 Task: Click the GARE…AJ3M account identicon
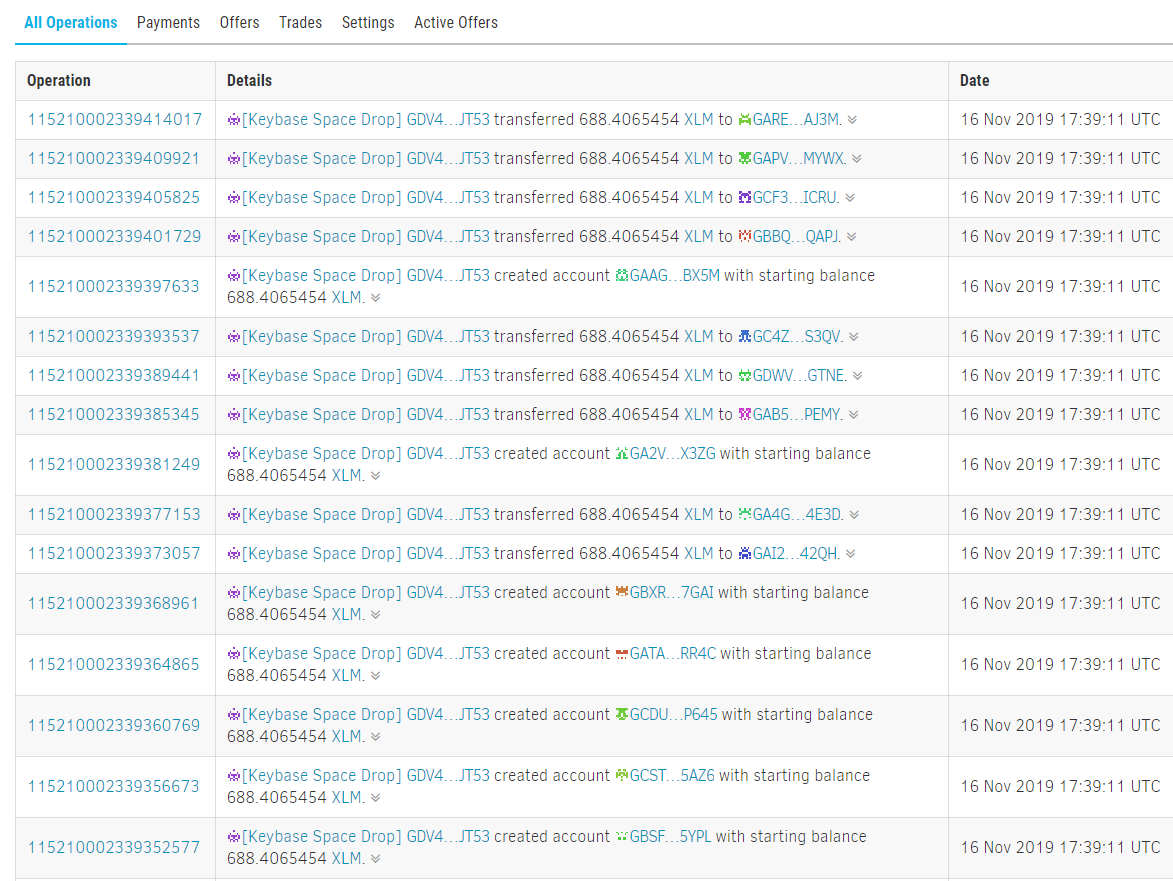click(744, 120)
